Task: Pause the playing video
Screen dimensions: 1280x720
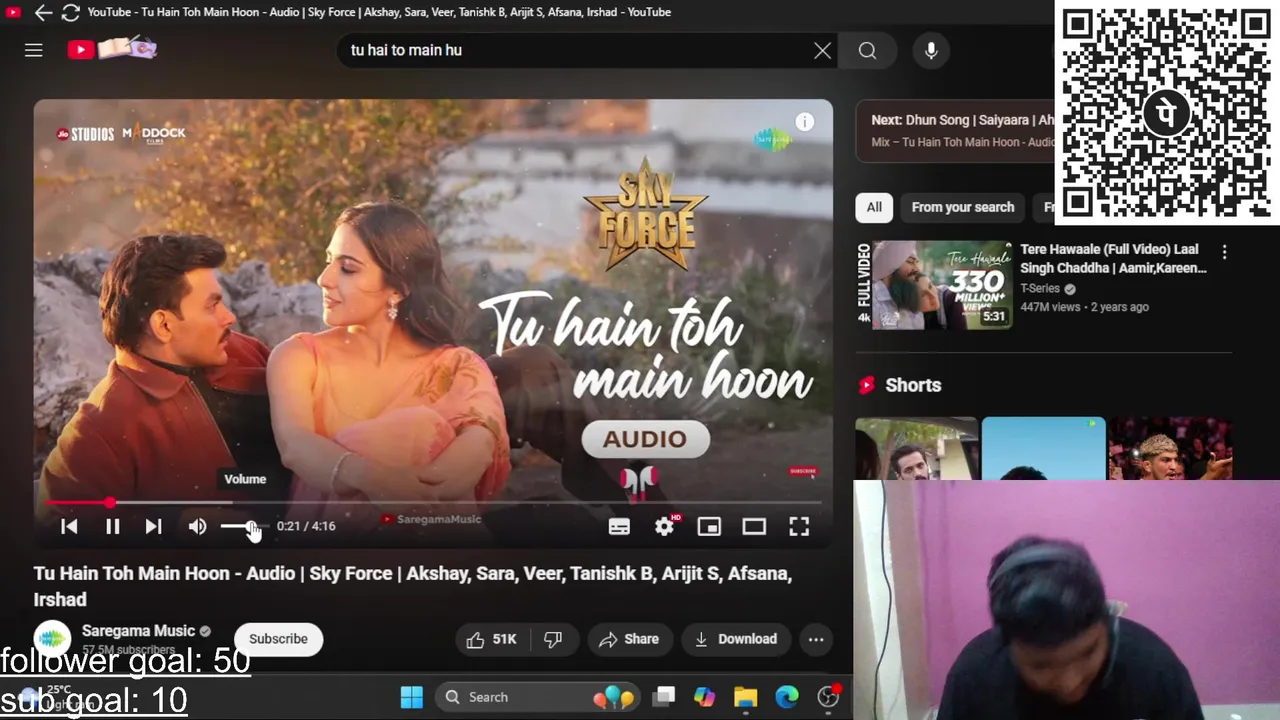Action: point(113,526)
